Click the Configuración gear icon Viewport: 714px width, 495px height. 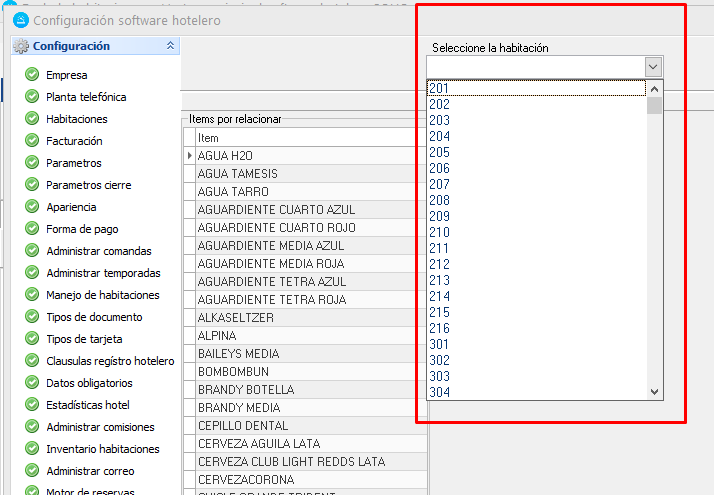tap(21, 46)
